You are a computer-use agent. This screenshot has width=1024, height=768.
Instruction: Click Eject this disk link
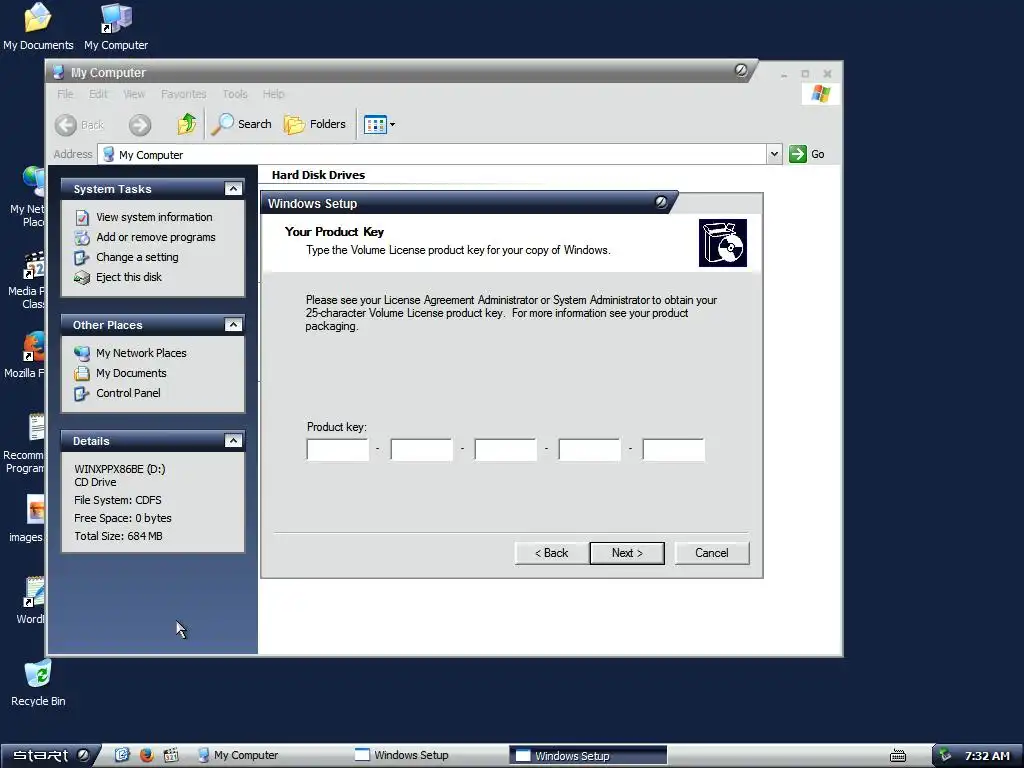point(129,277)
